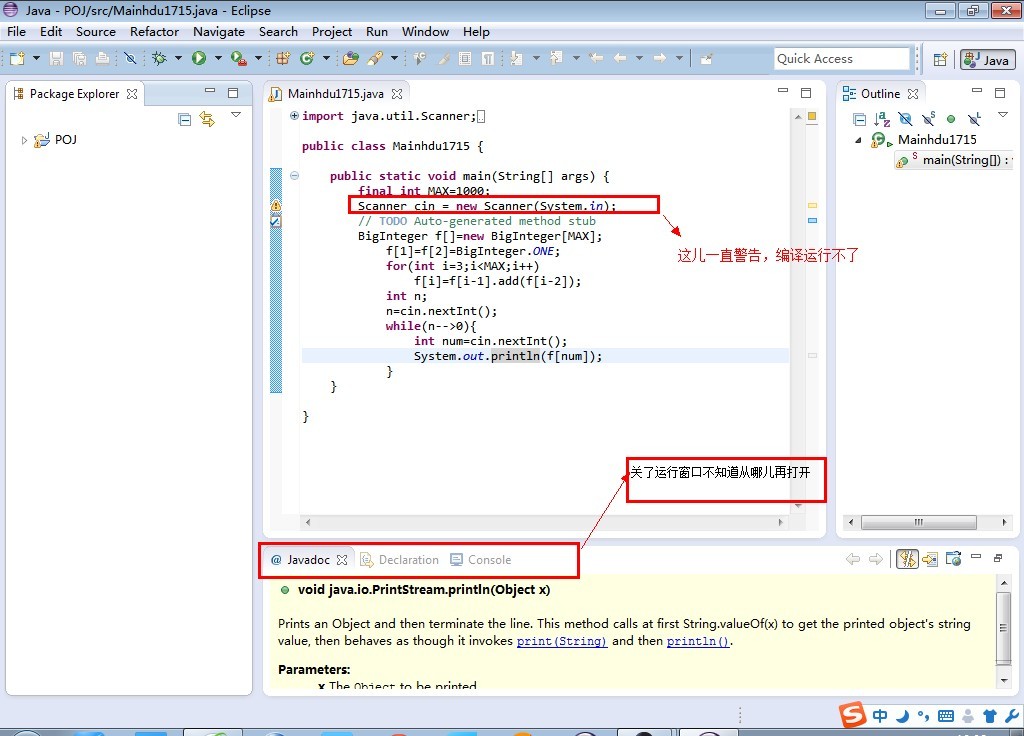
Task: Toggle Link with Selection in Javadoc view
Action: pyautogui.click(x=907, y=559)
